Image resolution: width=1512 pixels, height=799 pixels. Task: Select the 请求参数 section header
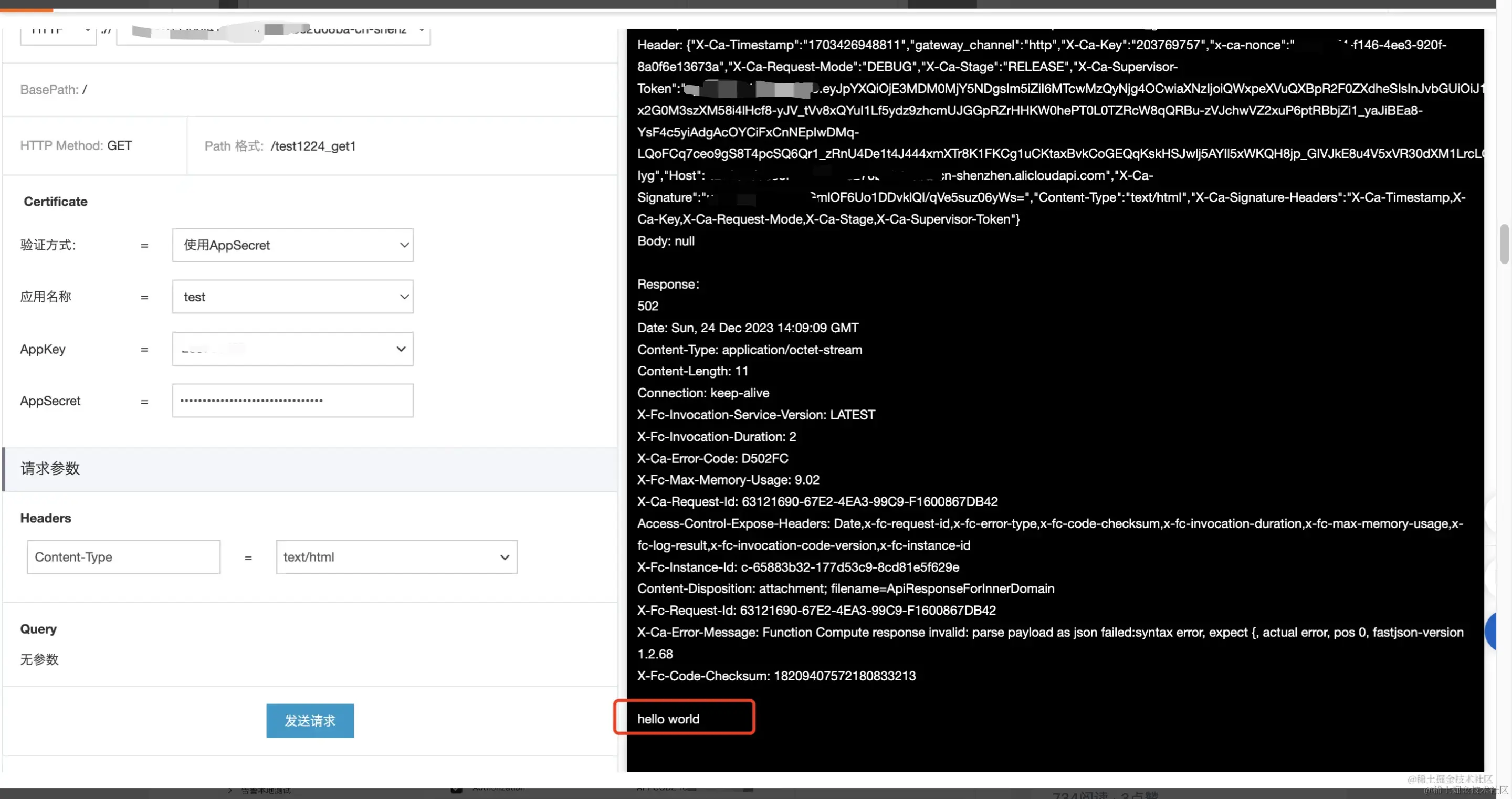[x=50, y=468]
